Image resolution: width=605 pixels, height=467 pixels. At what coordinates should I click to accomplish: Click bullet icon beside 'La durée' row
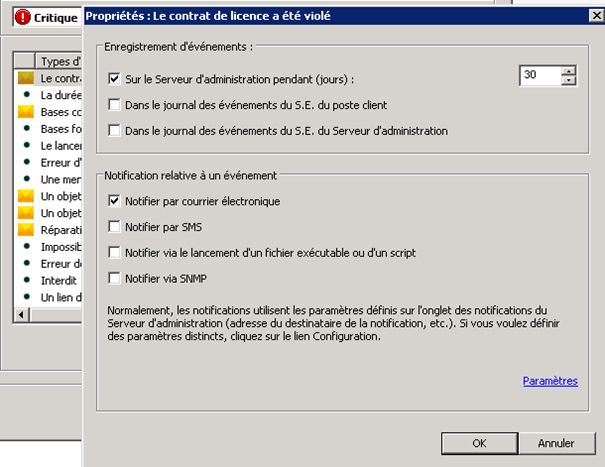[27, 95]
